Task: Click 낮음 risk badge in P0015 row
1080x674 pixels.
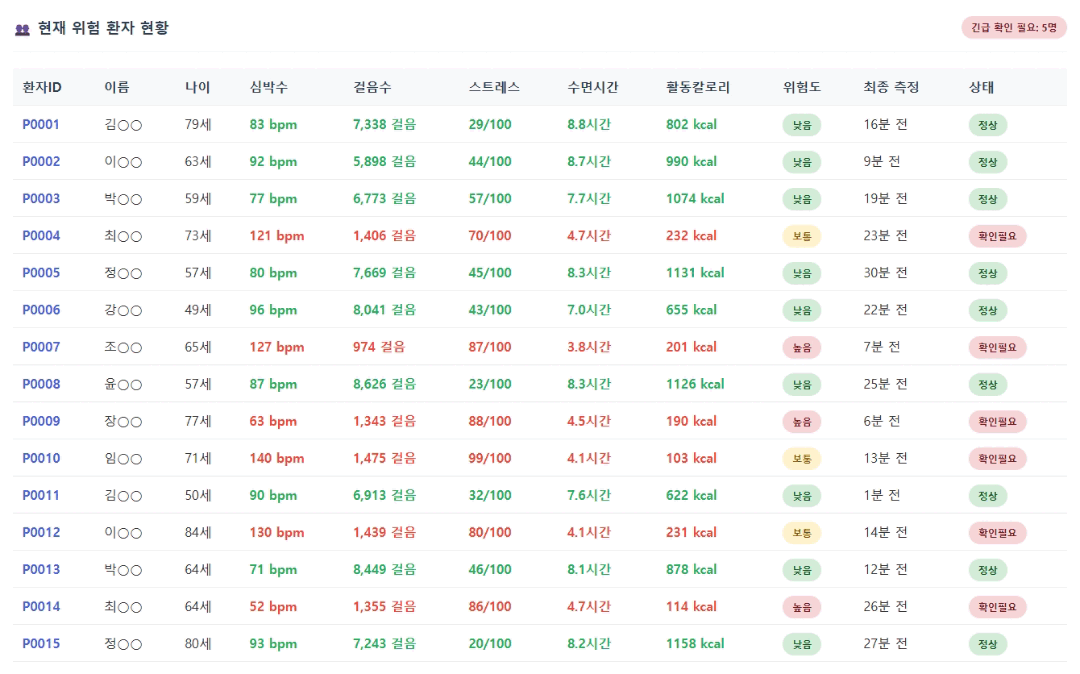Action: 802,644
